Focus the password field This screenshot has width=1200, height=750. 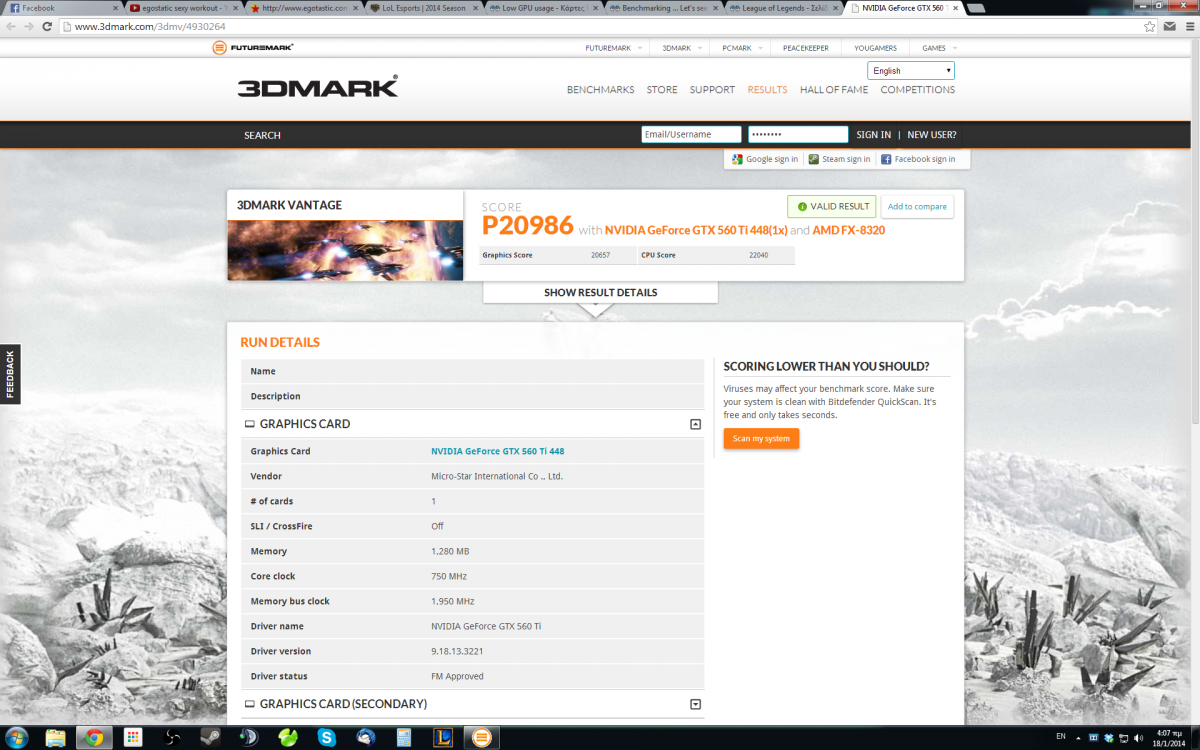click(x=798, y=134)
